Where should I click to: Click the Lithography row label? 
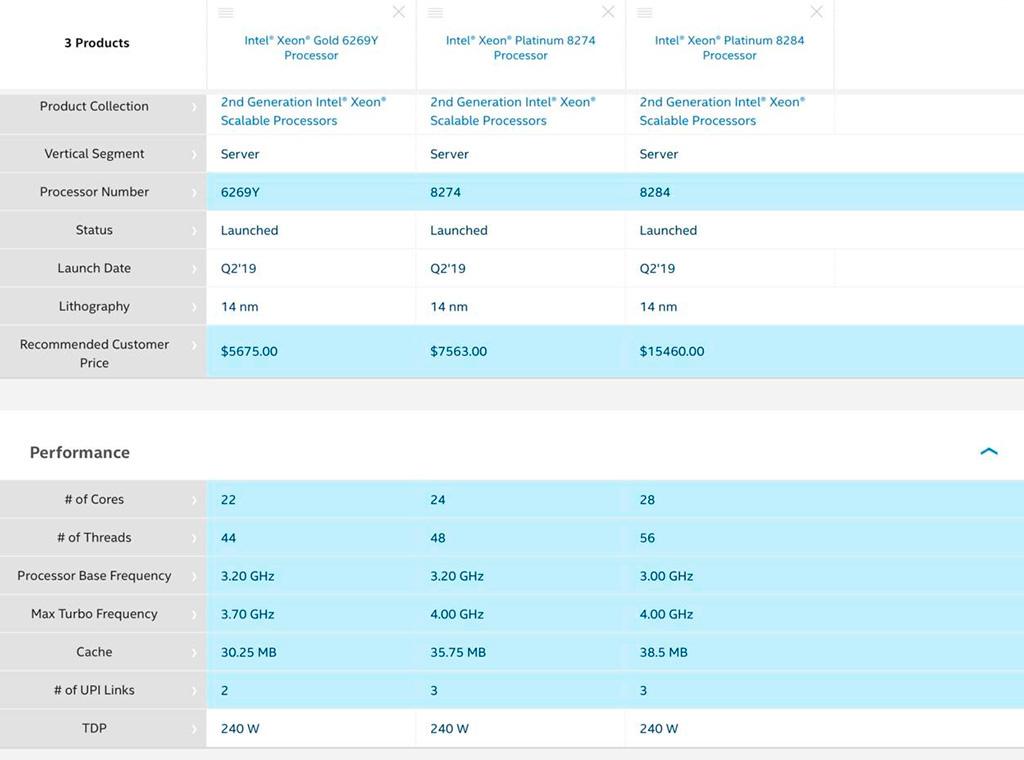[94, 306]
